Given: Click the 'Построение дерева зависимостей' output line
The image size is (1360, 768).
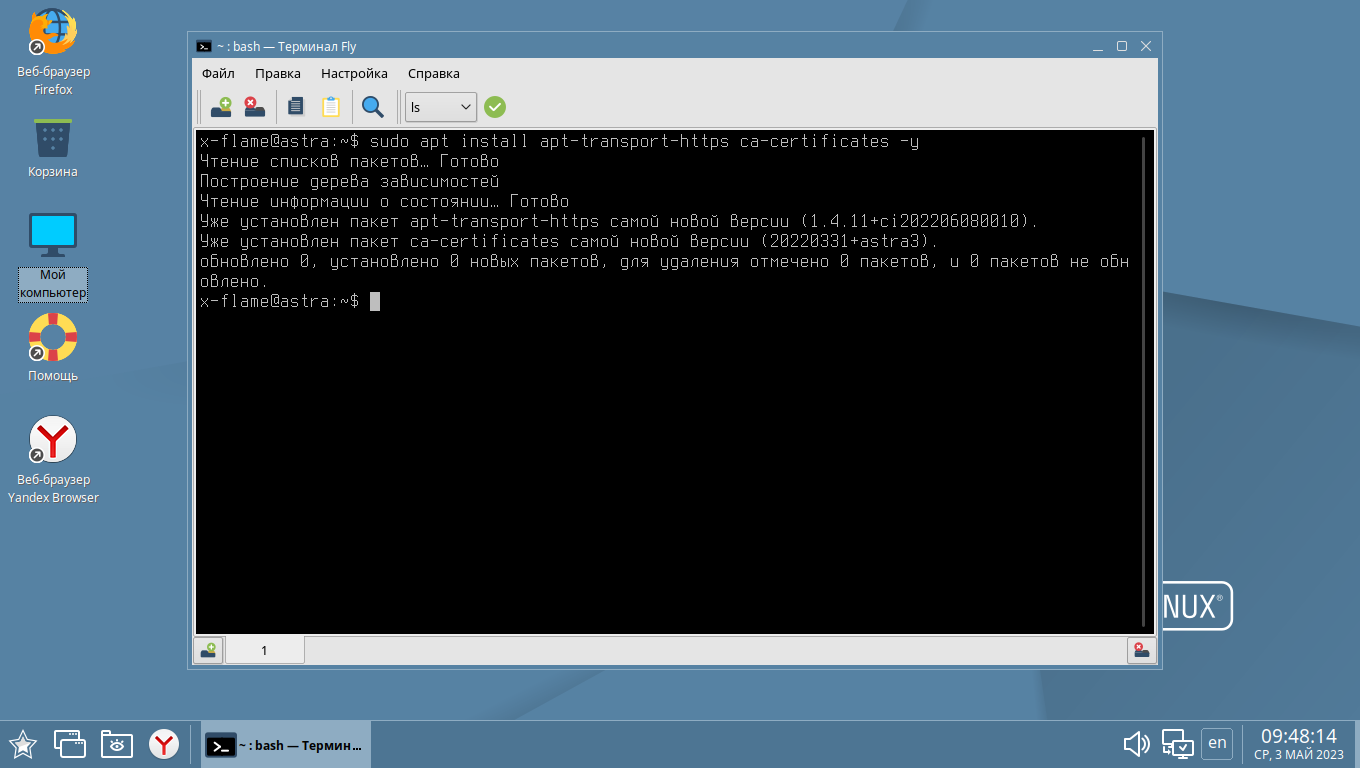Looking at the screenshot, I should pos(349,181).
